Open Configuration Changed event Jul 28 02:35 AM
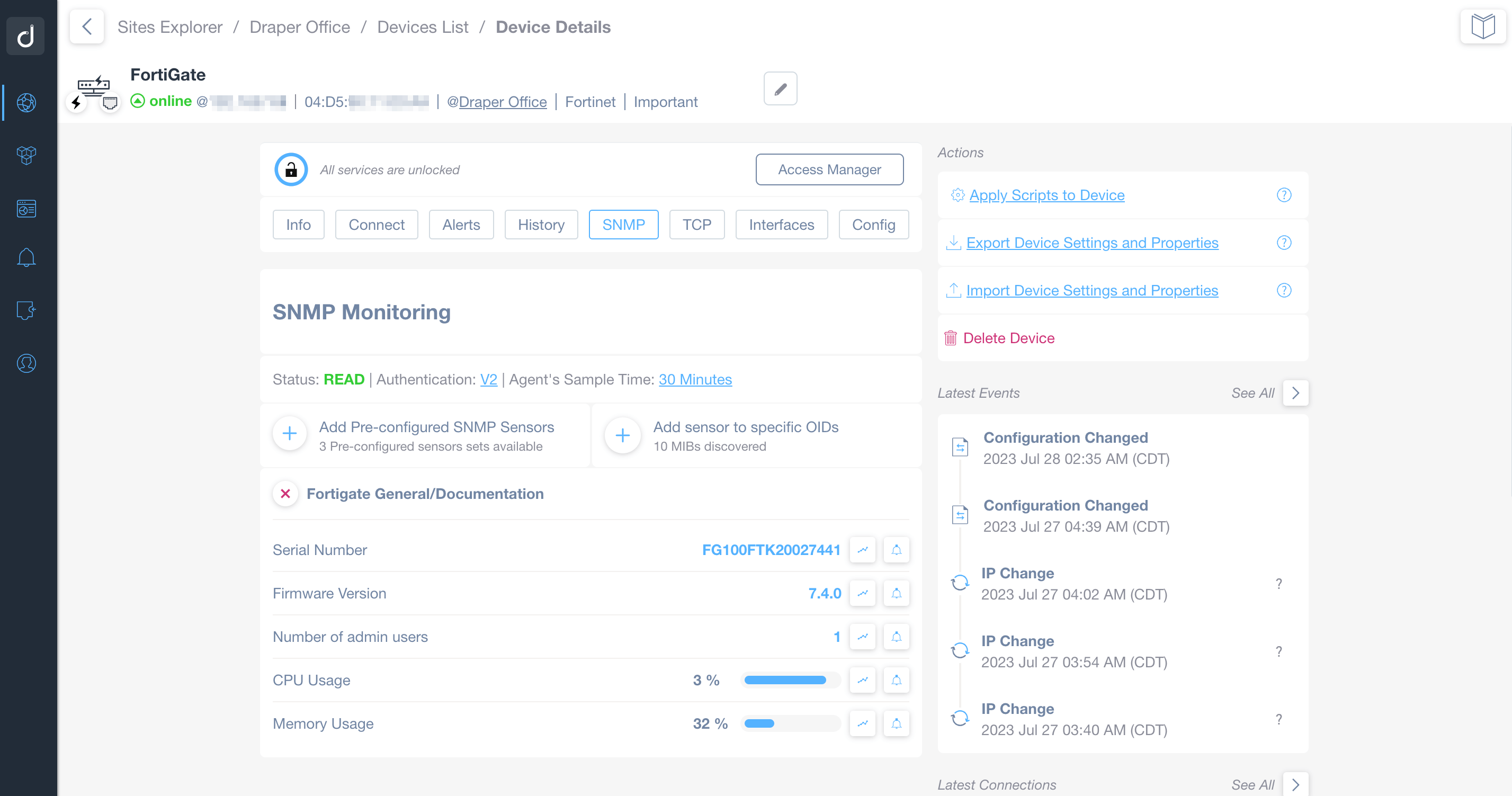Screen dimensions: 1512x796 coord(1077,448)
